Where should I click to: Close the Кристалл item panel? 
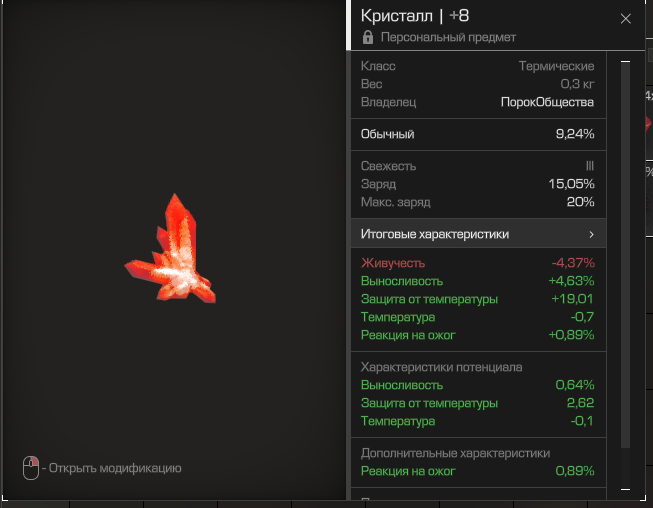626,19
